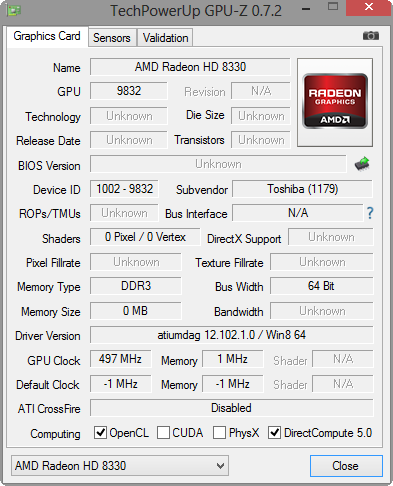Close window with the red X button
Viewport: 393px width, 486px height.
click(369, 7)
